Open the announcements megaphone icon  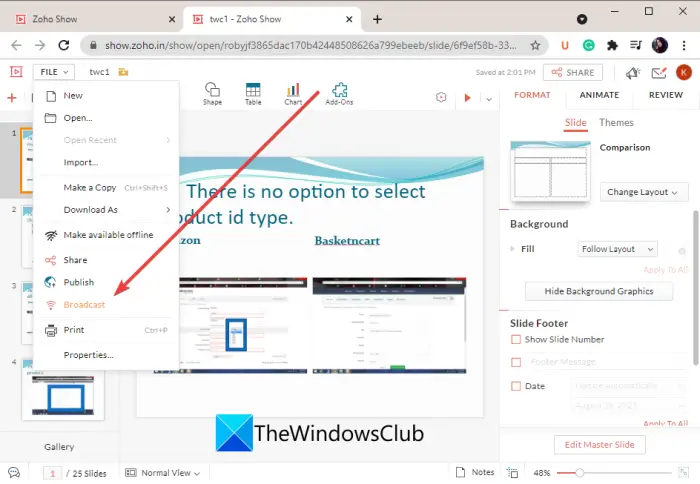(633, 72)
